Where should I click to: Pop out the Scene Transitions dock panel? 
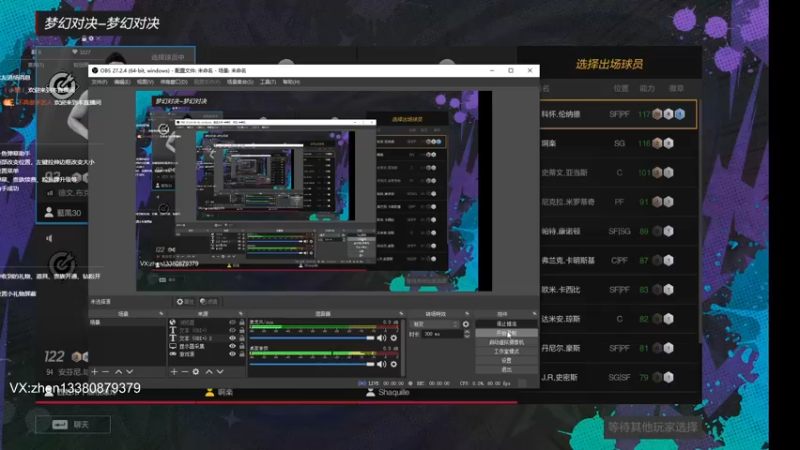click(467, 314)
